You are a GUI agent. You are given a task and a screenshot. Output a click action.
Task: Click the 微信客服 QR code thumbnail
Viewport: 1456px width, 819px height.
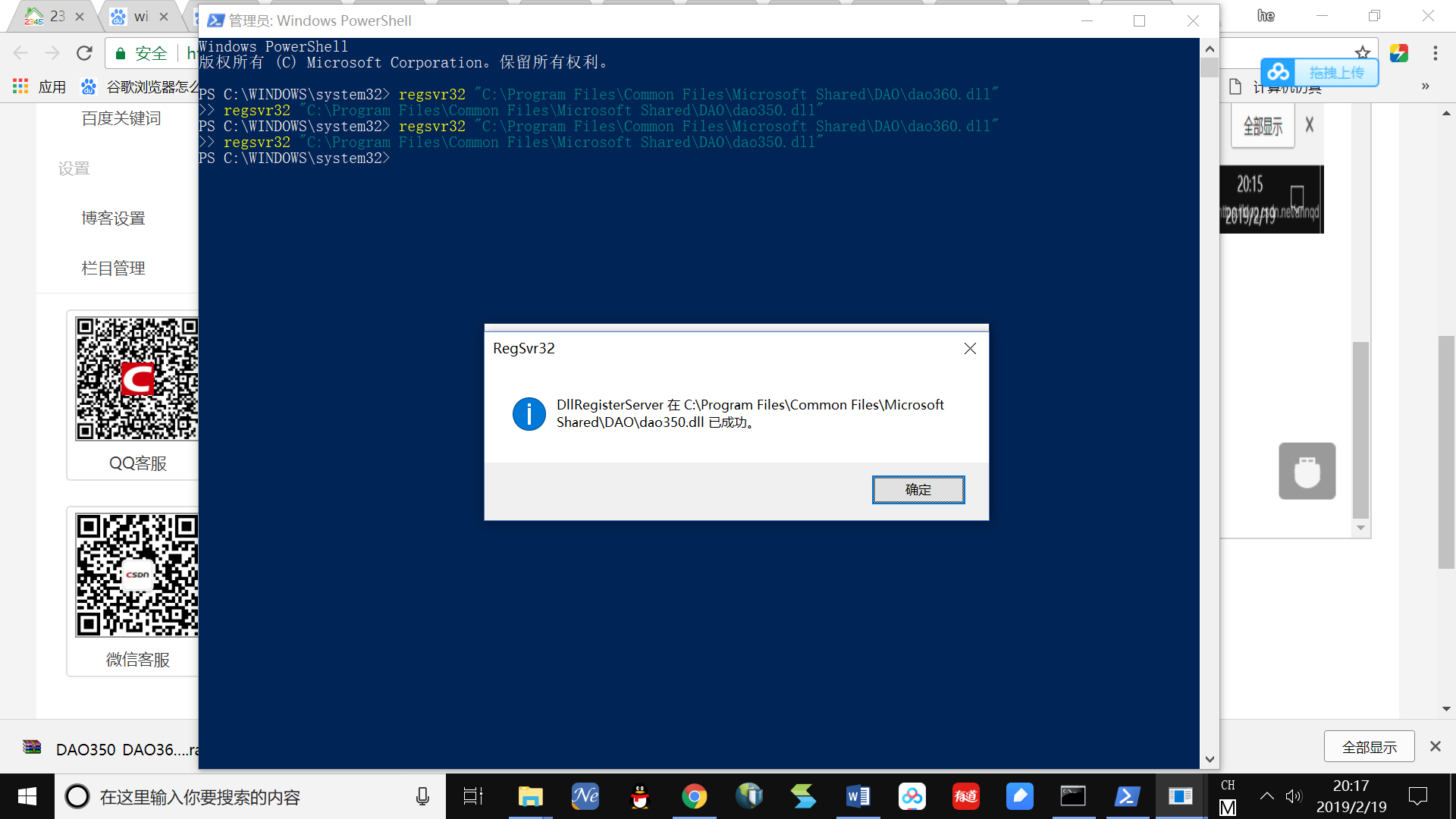[137, 574]
